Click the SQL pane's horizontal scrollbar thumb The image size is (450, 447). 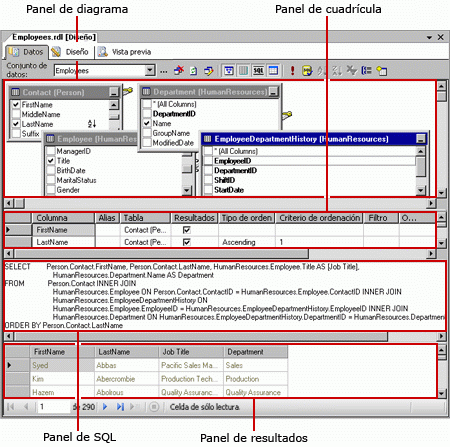pyautogui.click(x=201, y=336)
